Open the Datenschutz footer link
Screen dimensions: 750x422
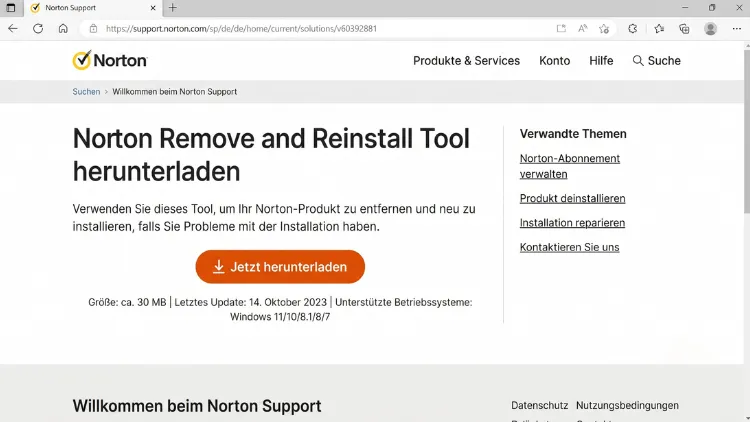pos(540,405)
